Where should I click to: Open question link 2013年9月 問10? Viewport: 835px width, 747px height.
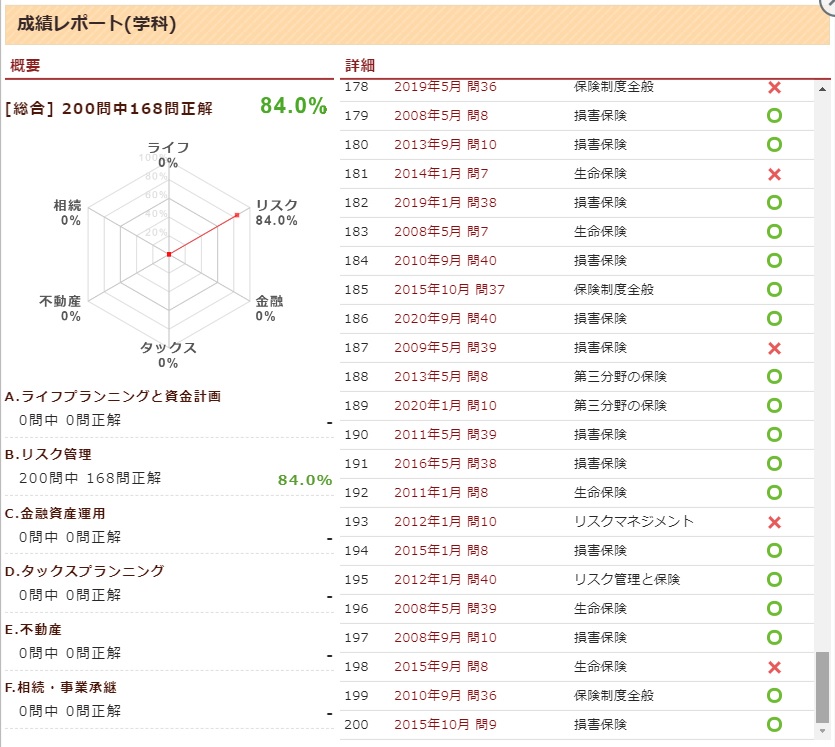(x=445, y=145)
